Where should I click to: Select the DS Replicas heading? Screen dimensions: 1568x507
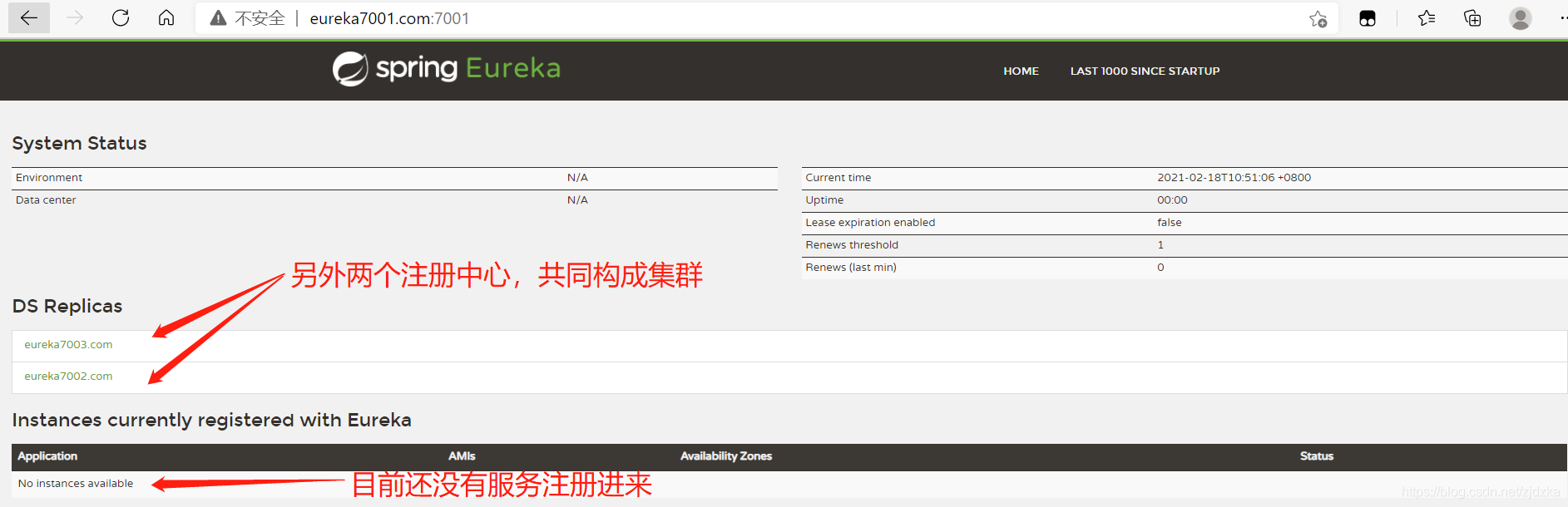point(67,306)
